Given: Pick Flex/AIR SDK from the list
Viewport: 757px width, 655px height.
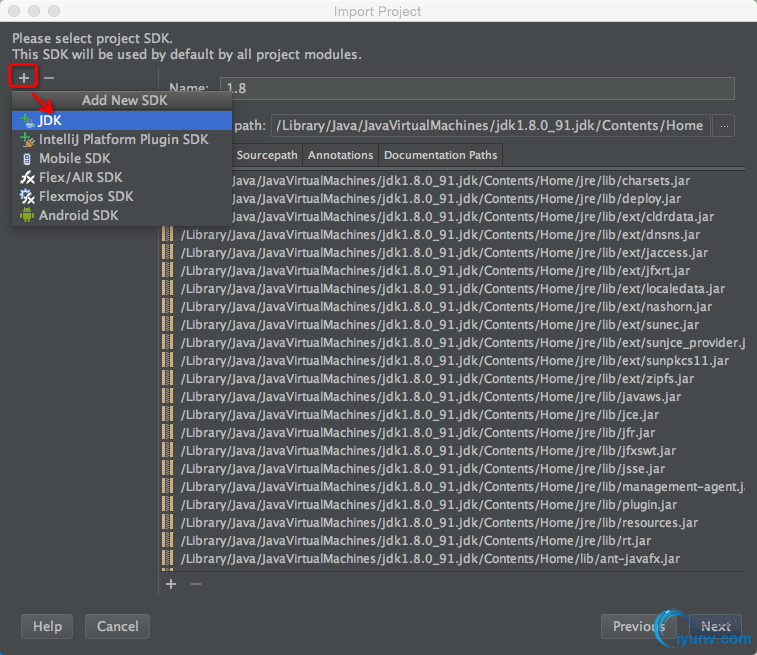Looking at the screenshot, I should [122, 177].
